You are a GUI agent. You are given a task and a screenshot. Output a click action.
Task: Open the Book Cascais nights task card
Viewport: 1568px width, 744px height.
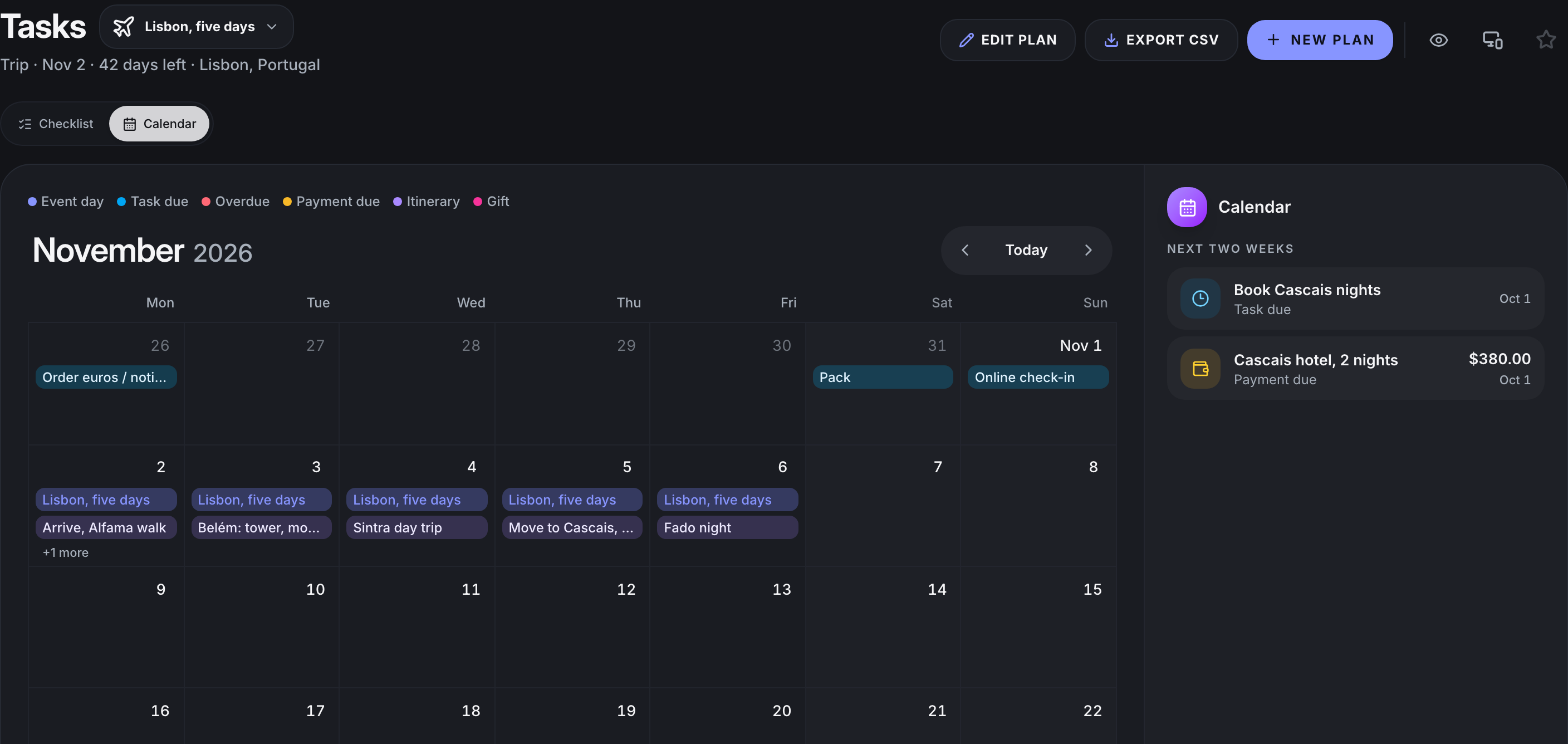(x=1355, y=298)
